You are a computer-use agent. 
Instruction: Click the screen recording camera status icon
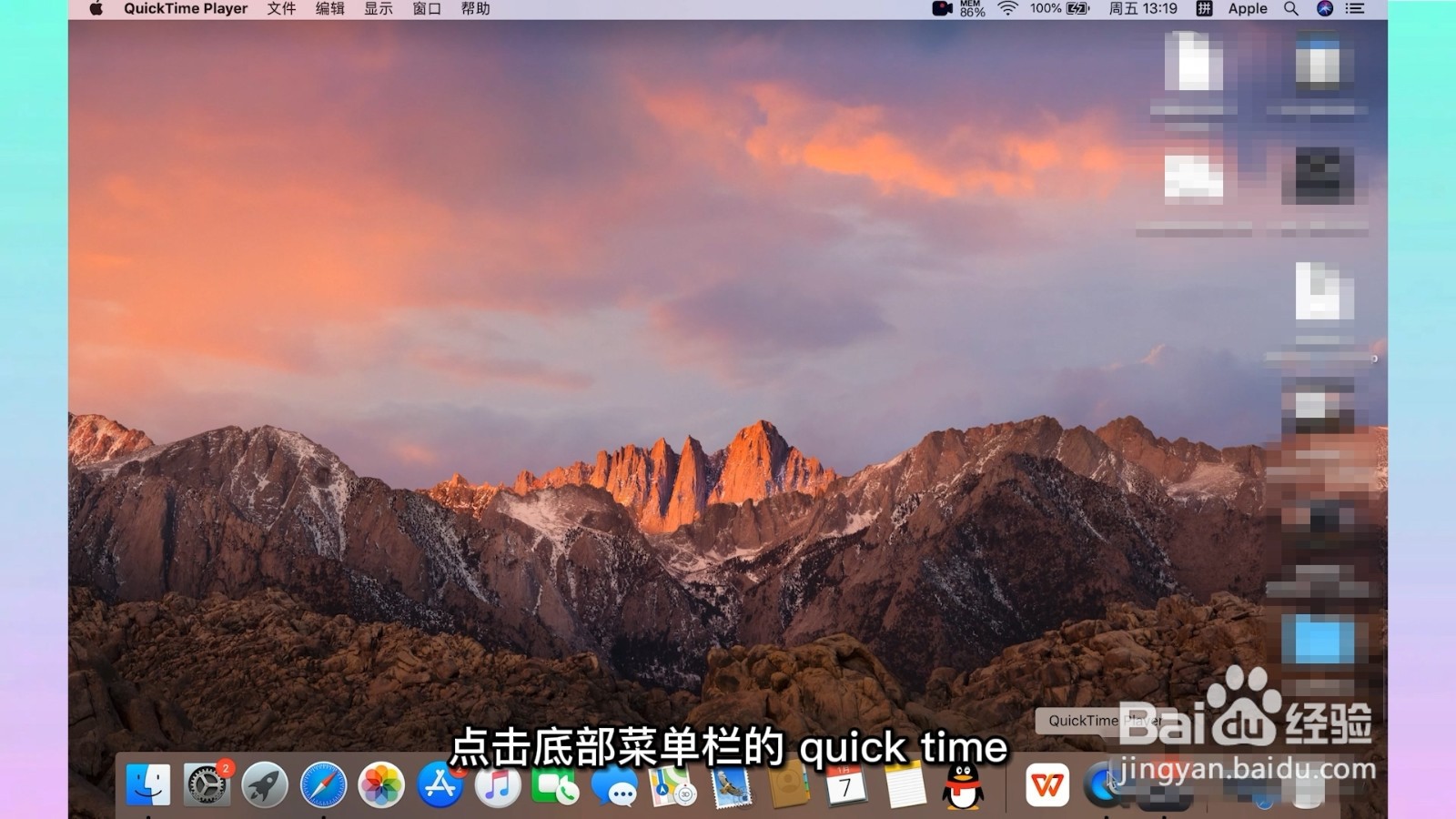pyautogui.click(x=943, y=9)
